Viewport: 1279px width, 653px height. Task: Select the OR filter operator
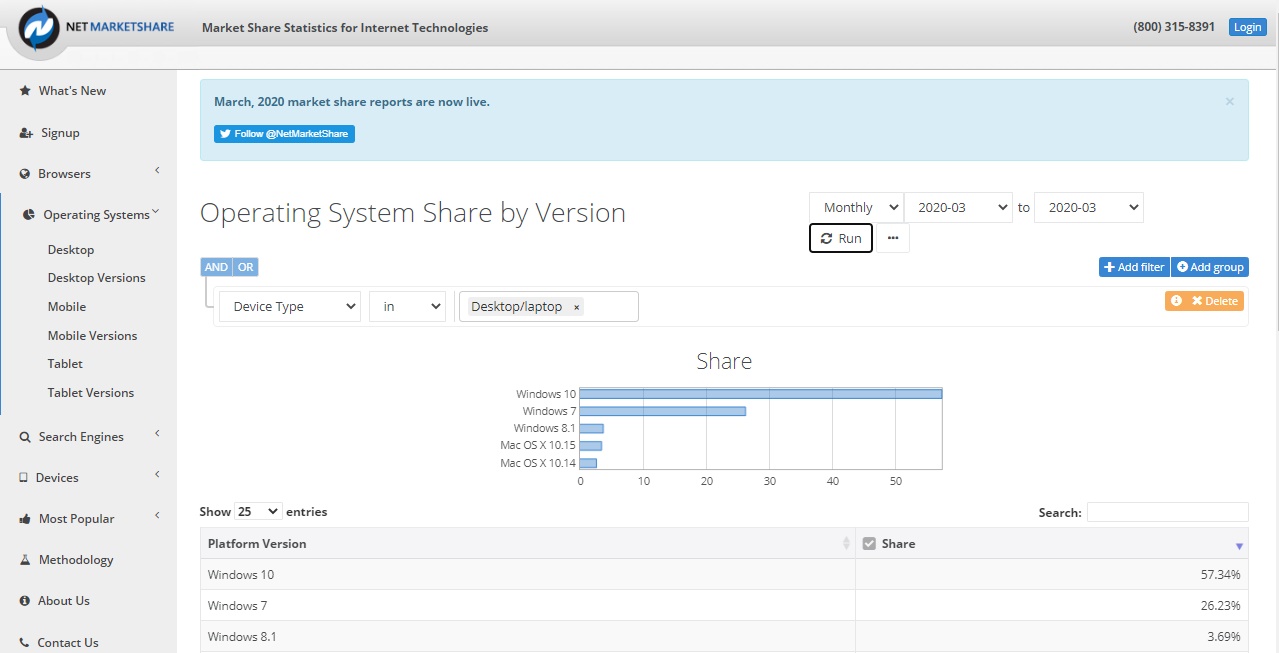246,267
